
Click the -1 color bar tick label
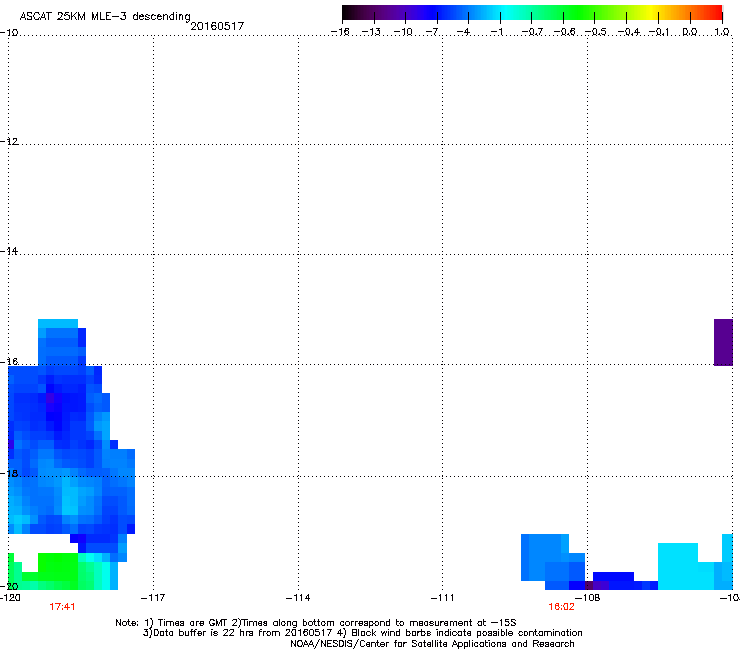pyautogui.click(x=496, y=32)
